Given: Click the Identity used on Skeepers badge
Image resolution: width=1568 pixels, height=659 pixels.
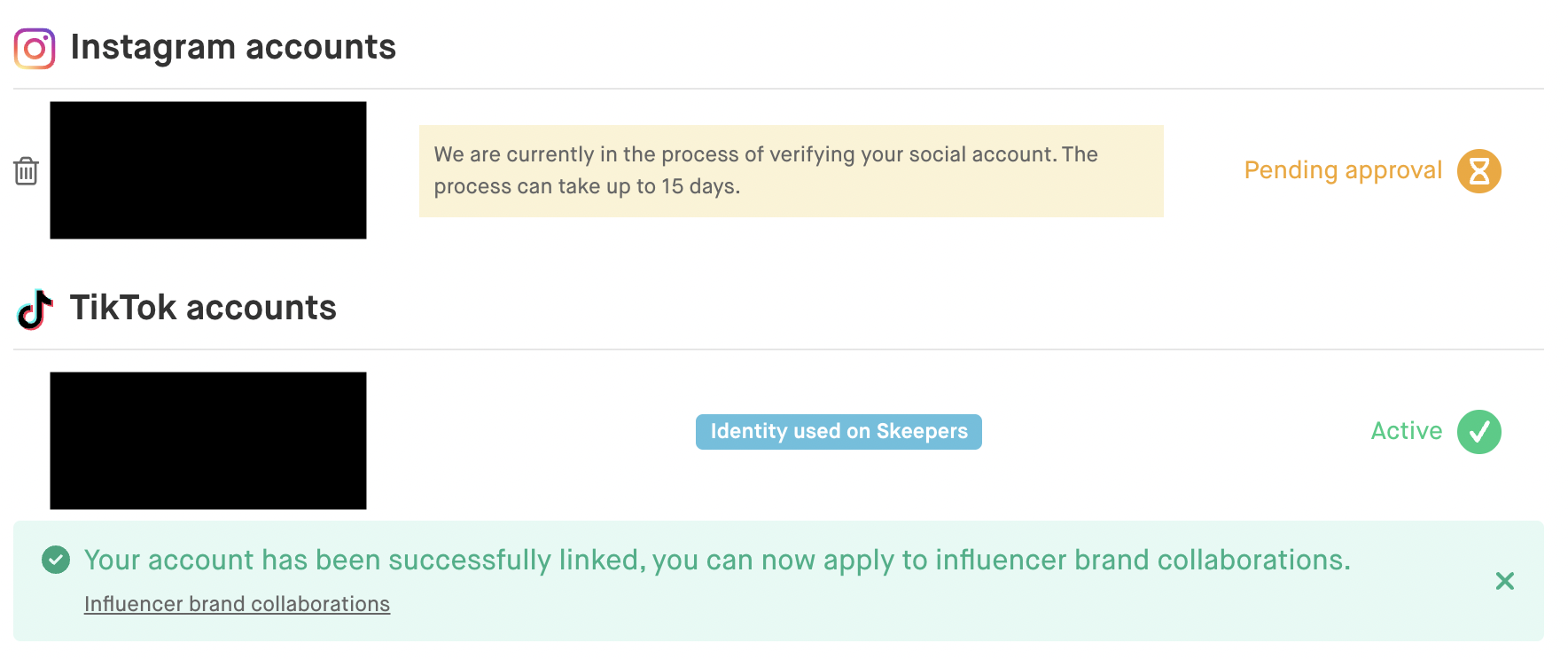Looking at the screenshot, I should coord(839,432).
